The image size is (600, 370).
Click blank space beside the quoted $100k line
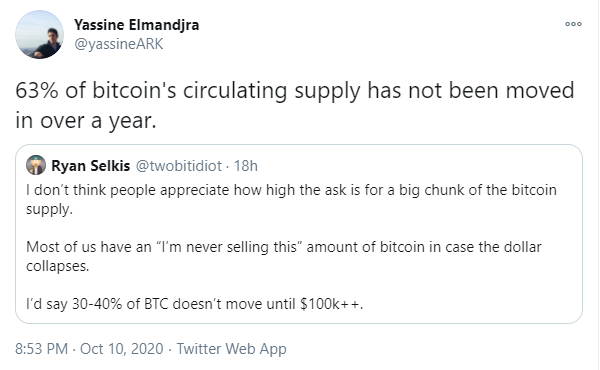[x=471, y=304]
